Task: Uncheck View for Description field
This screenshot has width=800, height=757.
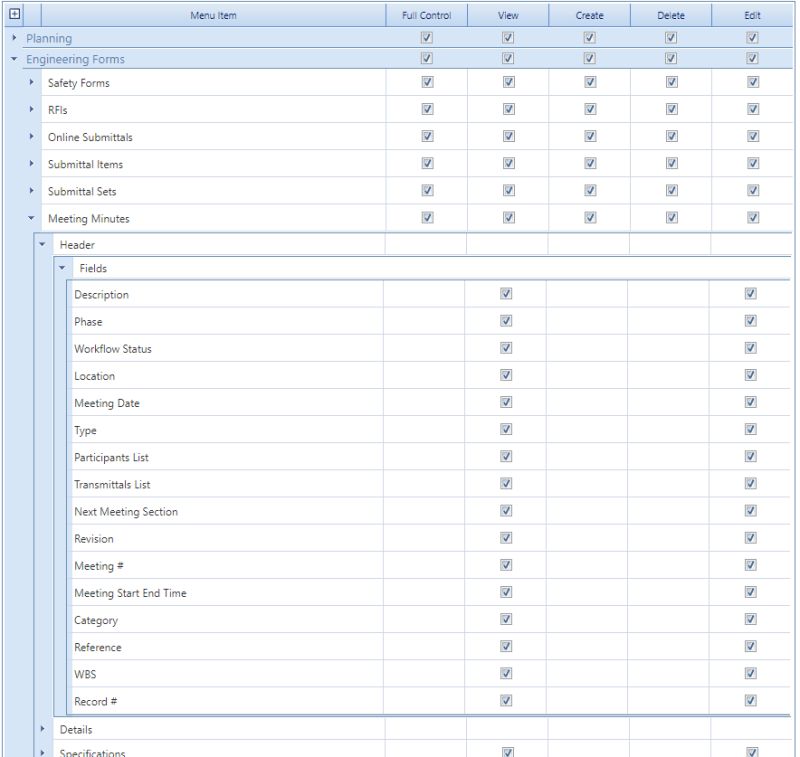Action: (506, 294)
